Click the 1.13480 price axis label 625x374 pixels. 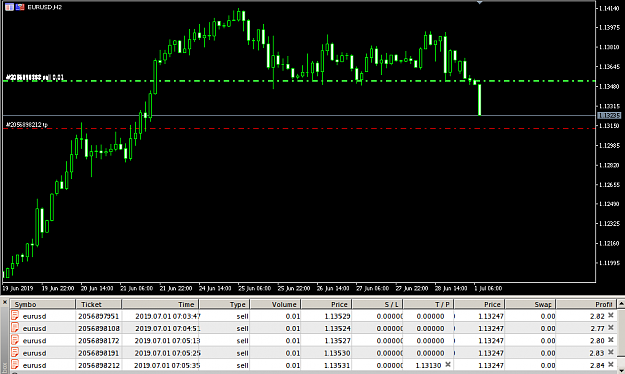(x=609, y=87)
